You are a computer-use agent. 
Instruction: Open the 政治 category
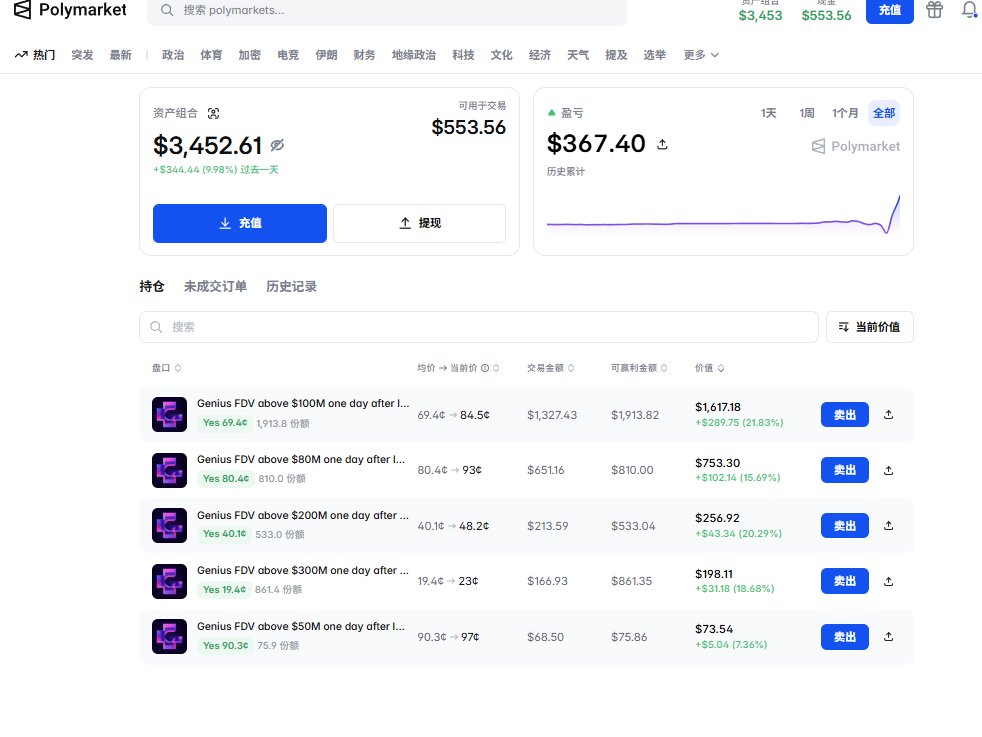coord(173,55)
